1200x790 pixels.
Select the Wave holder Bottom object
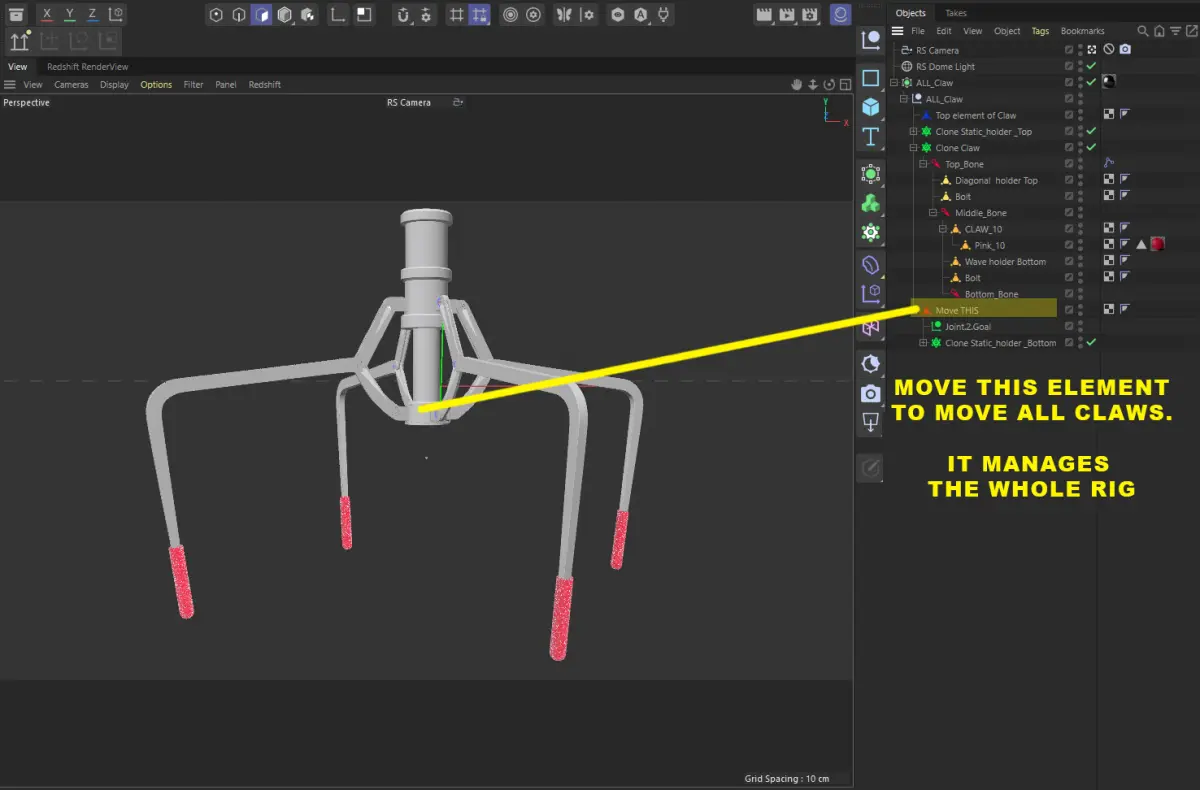click(1005, 262)
